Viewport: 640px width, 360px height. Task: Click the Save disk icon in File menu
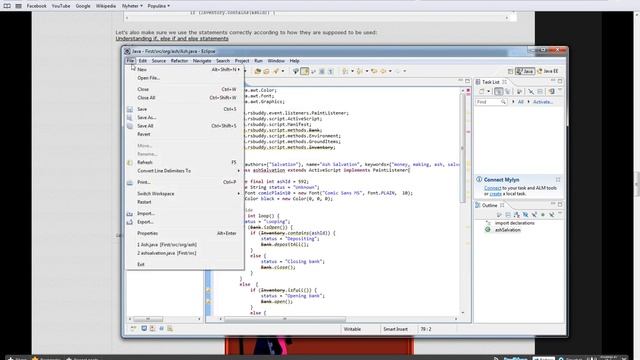click(x=130, y=109)
